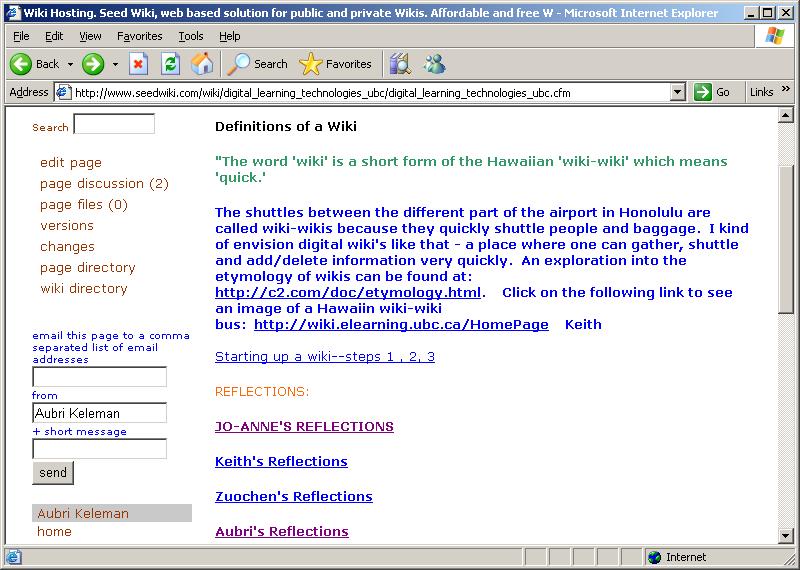Click the Internet zone globe icon
This screenshot has height=570, width=800.
[654, 557]
